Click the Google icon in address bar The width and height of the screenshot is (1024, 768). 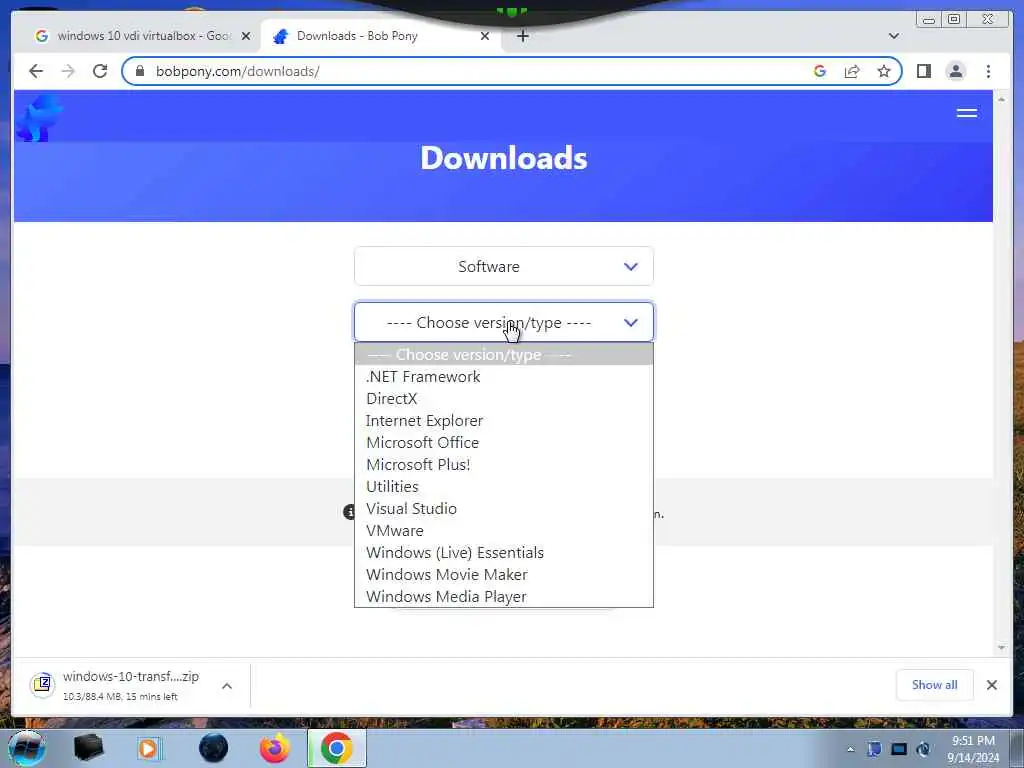tap(820, 71)
